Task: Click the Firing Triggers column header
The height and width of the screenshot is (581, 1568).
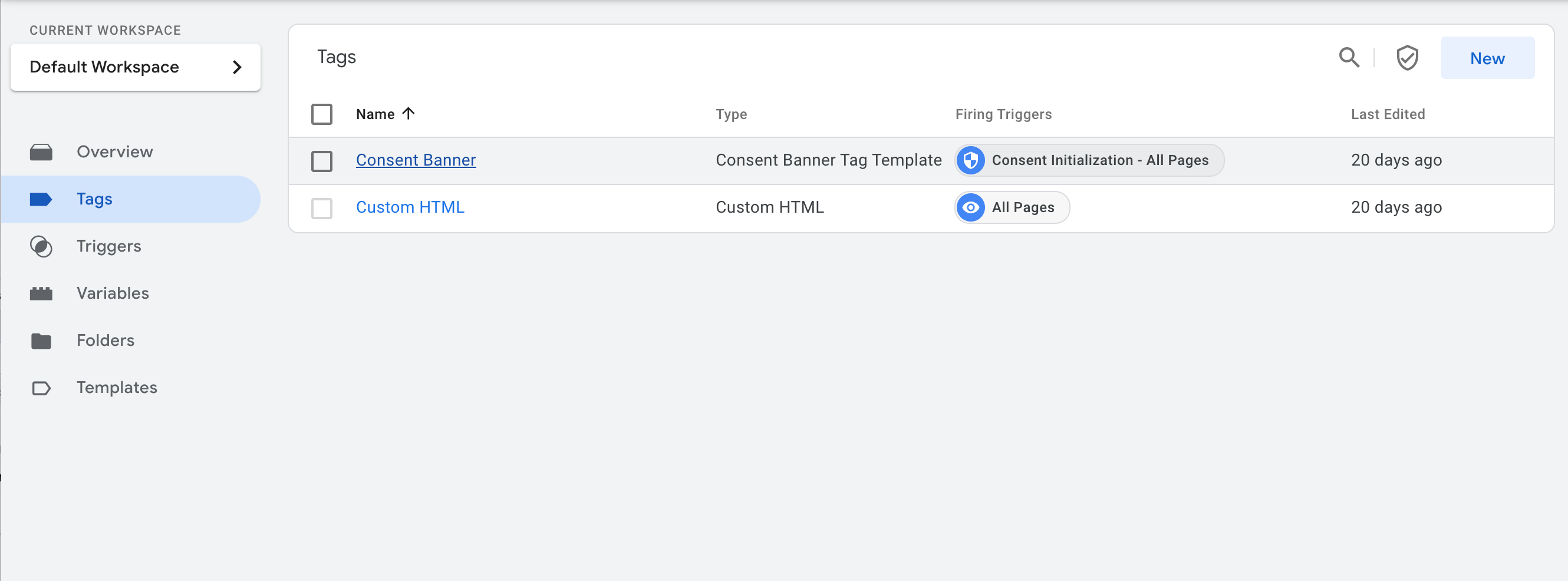Action: 1003,114
